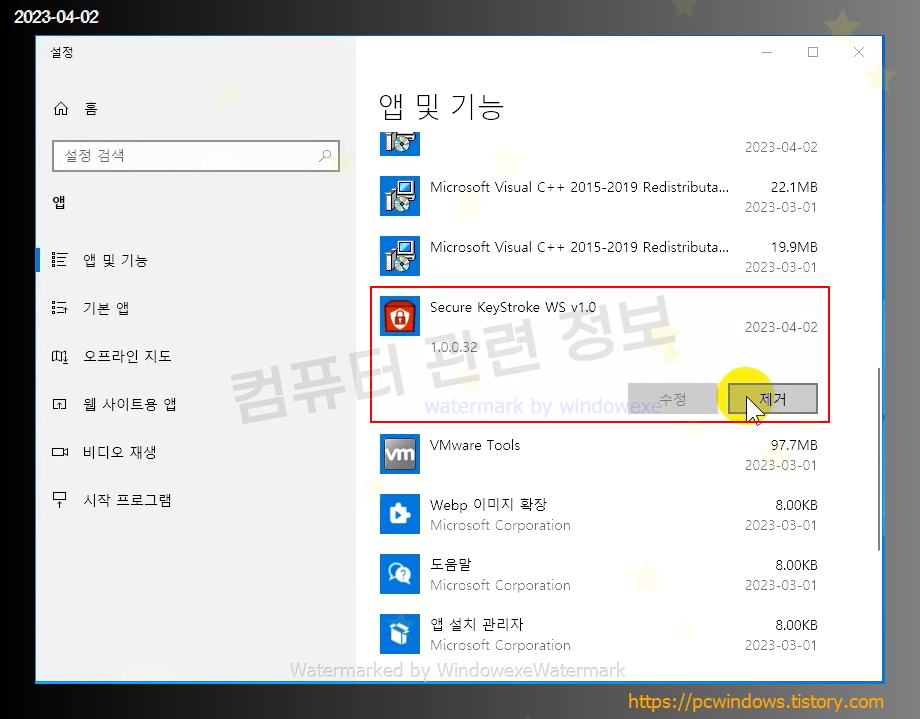Click the version text 1.0.0.32
Image resolution: width=920 pixels, height=719 pixels.
[454, 347]
